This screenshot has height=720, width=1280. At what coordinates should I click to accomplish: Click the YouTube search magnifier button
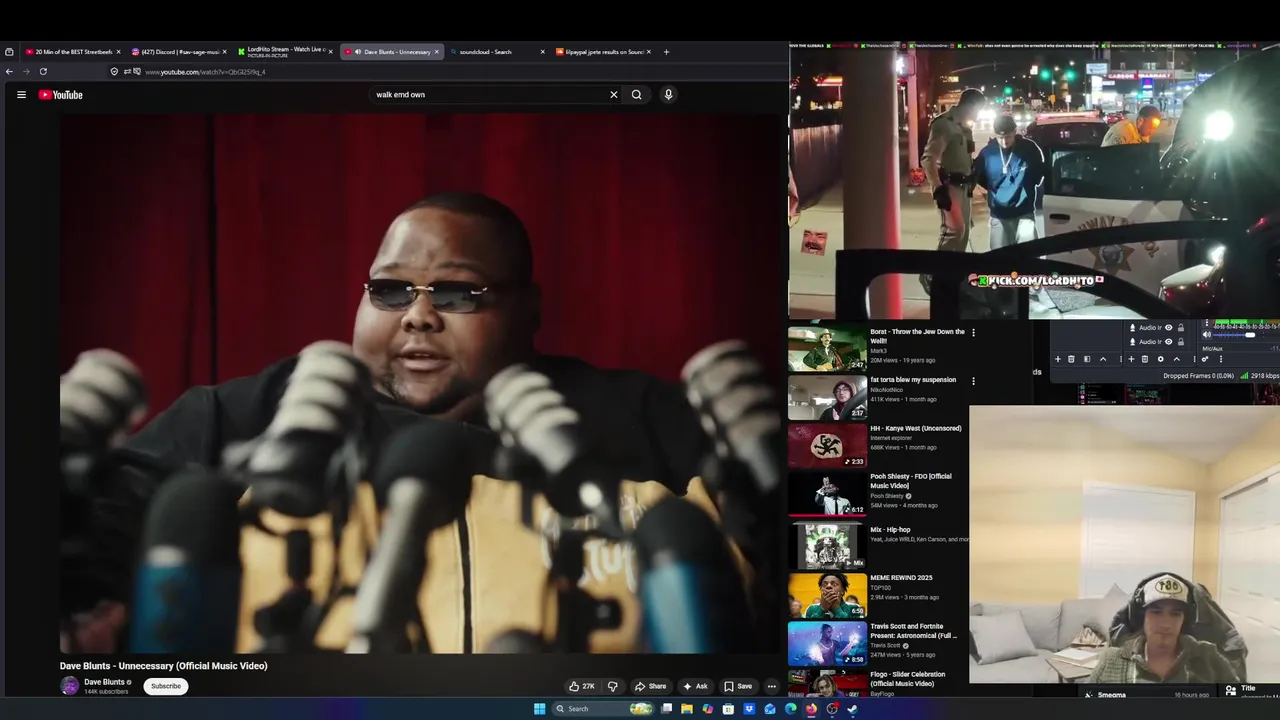click(636, 95)
